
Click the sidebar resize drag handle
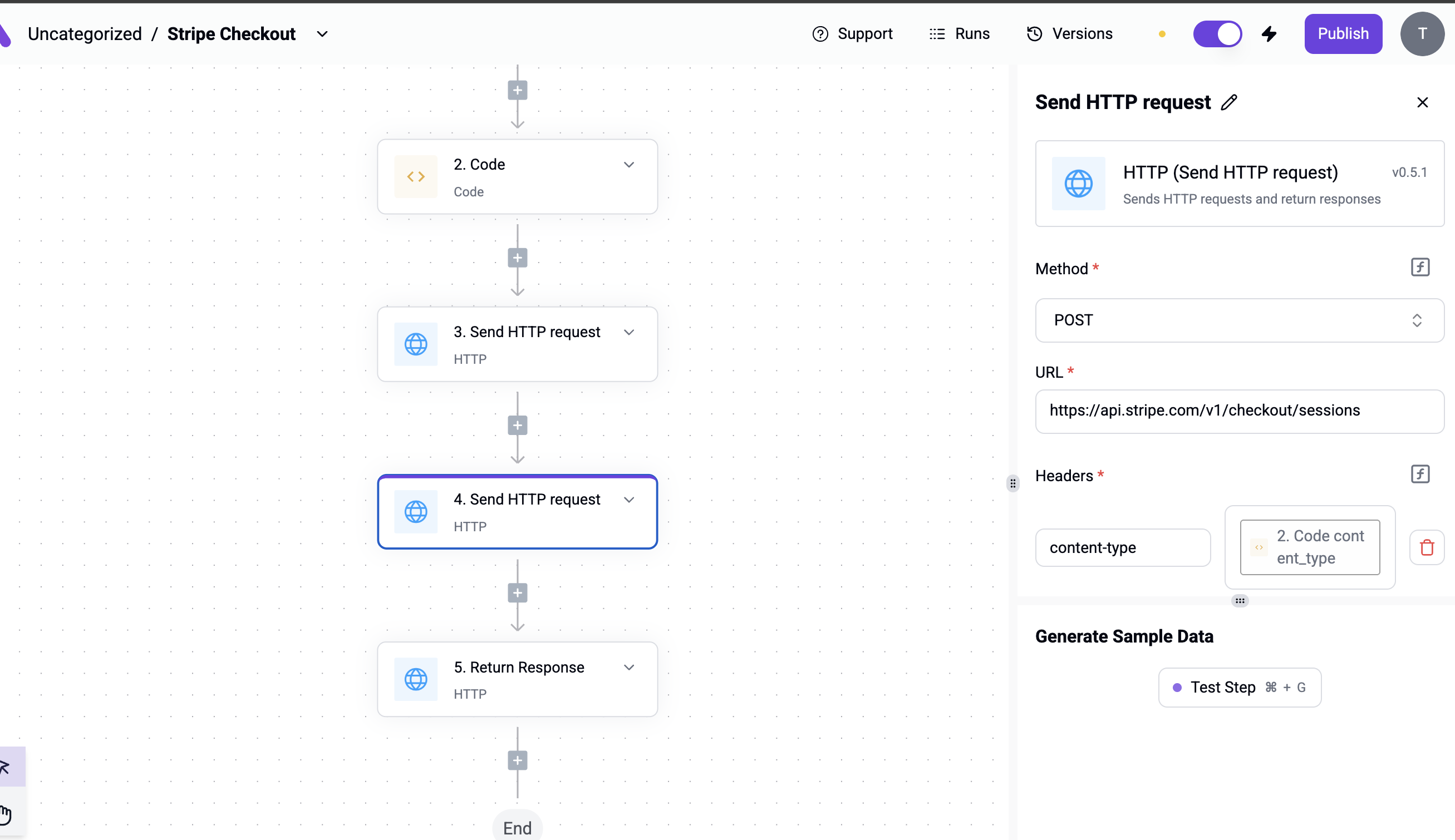click(1012, 483)
